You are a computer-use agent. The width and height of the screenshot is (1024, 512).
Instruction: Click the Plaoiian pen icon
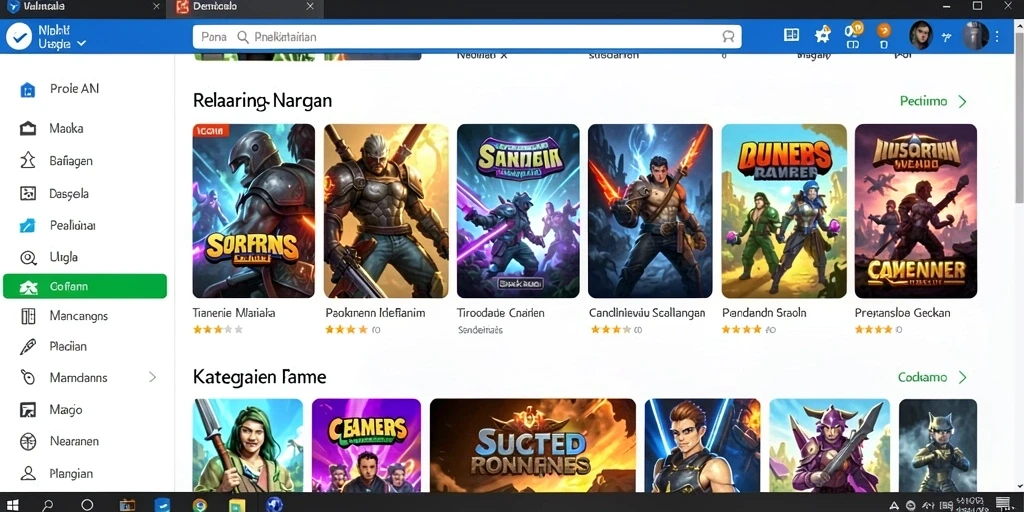(x=27, y=346)
